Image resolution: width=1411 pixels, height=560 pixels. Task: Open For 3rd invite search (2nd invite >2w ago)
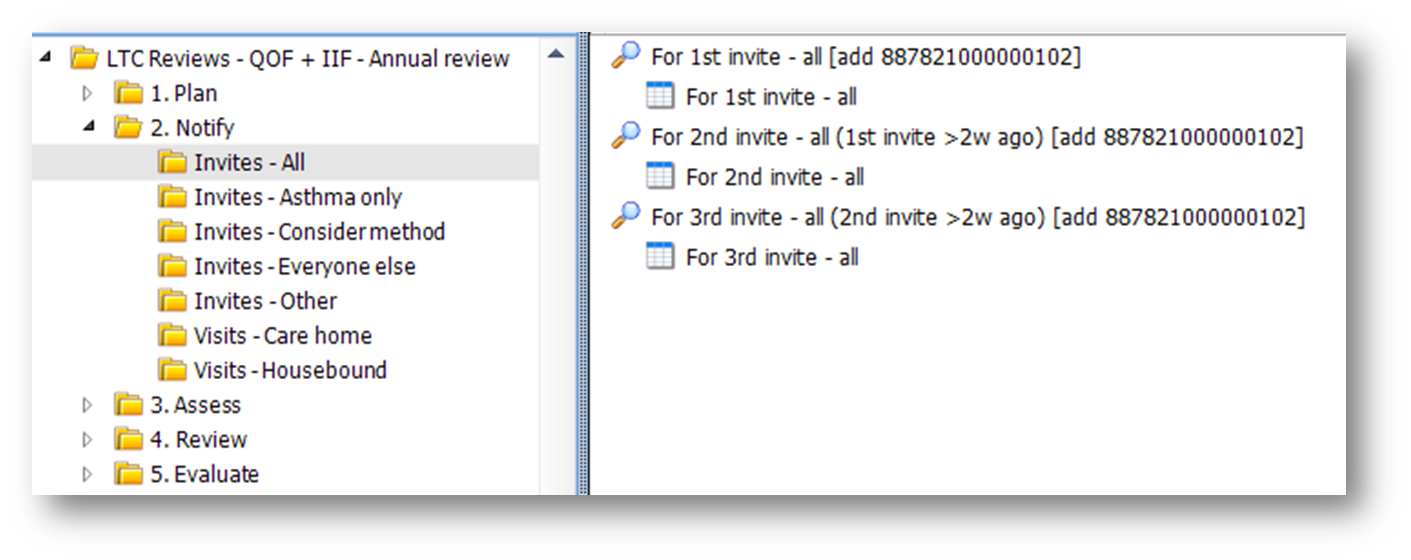[x=978, y=216]
